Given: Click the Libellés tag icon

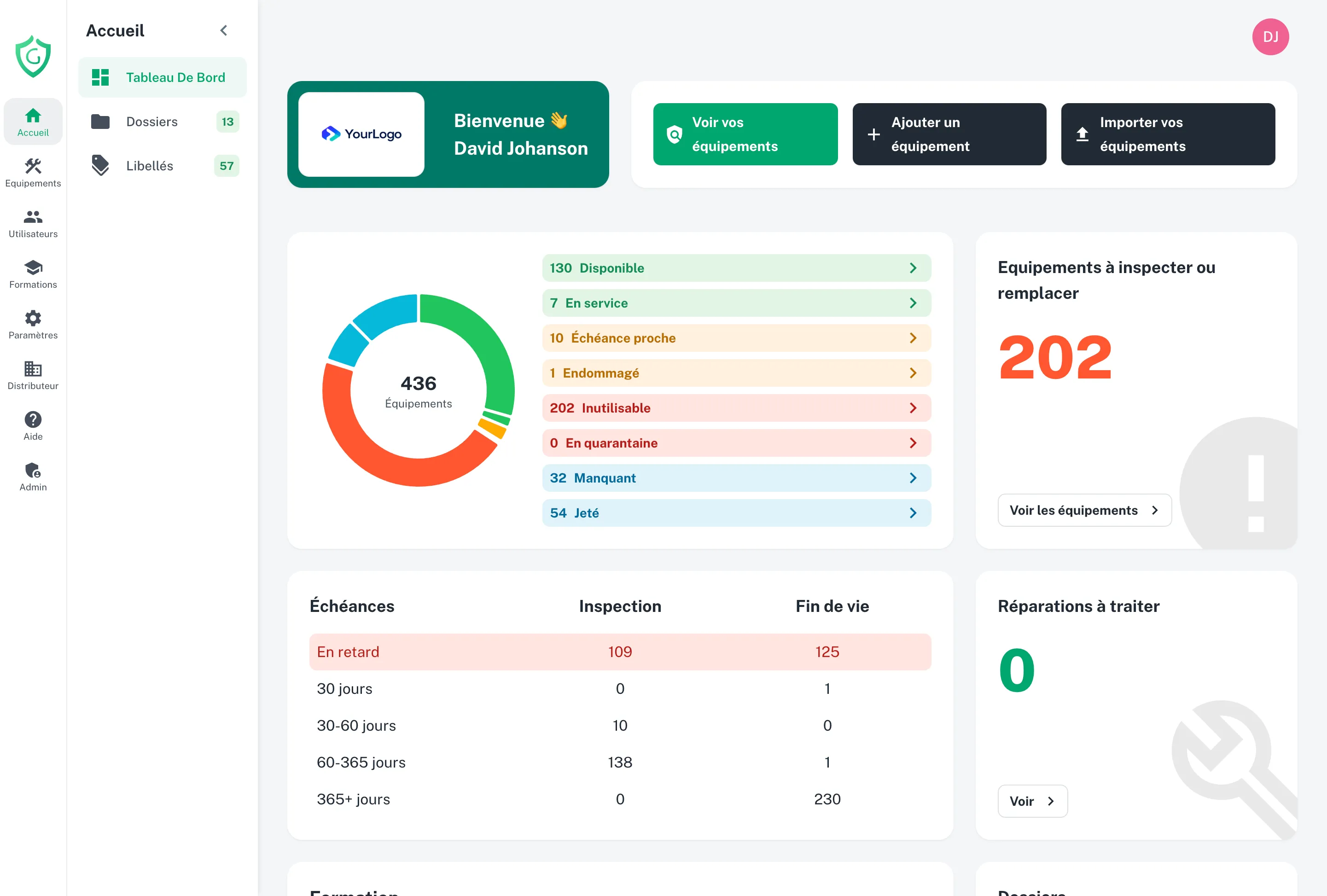Looking at the screenshot, I should coord(100,166).
